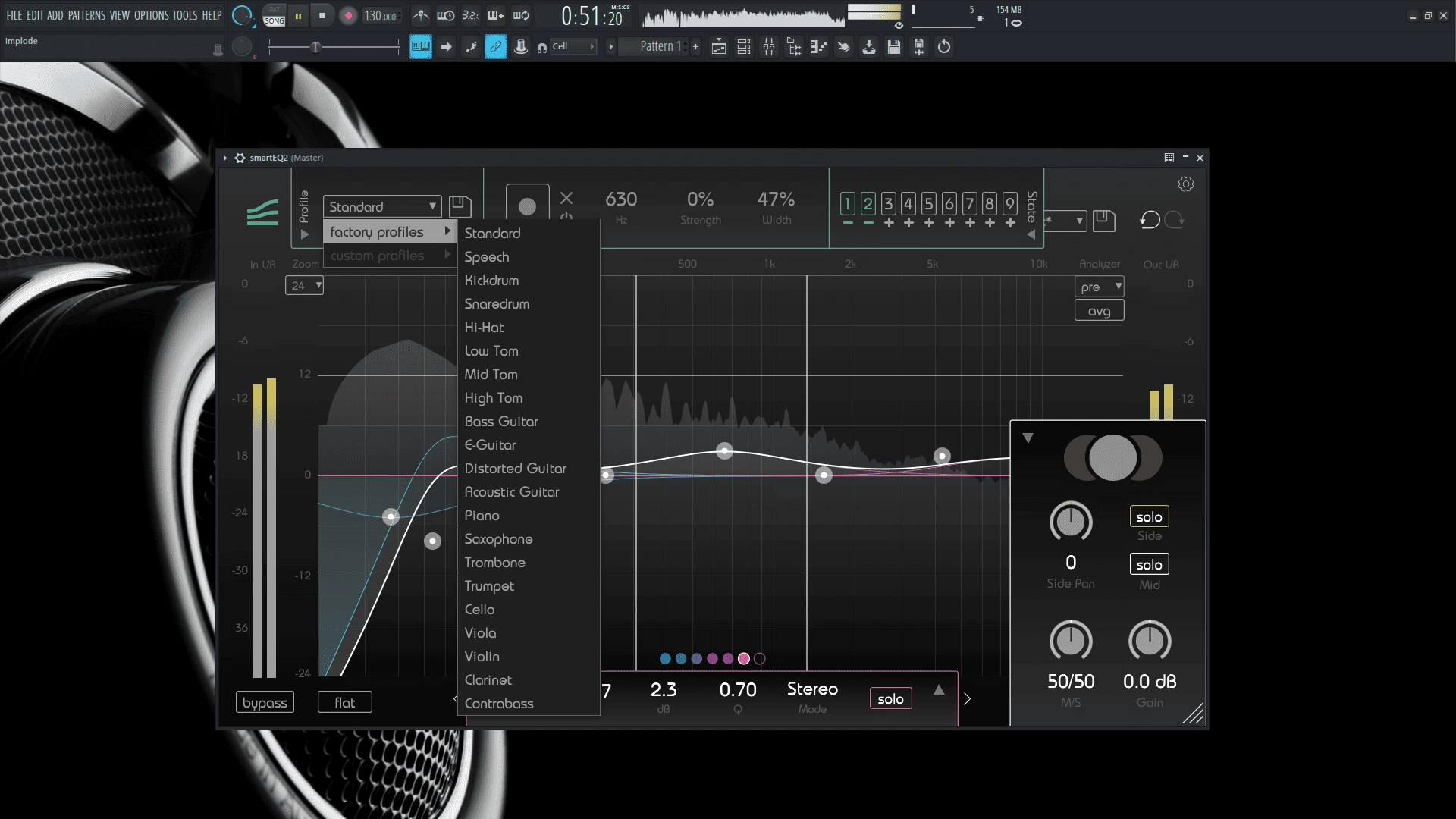Image resolution: width=1456 pixels, height=819 pixels.
Task: Click the smartEQ learn record button
Action: [x=527, y=206]
